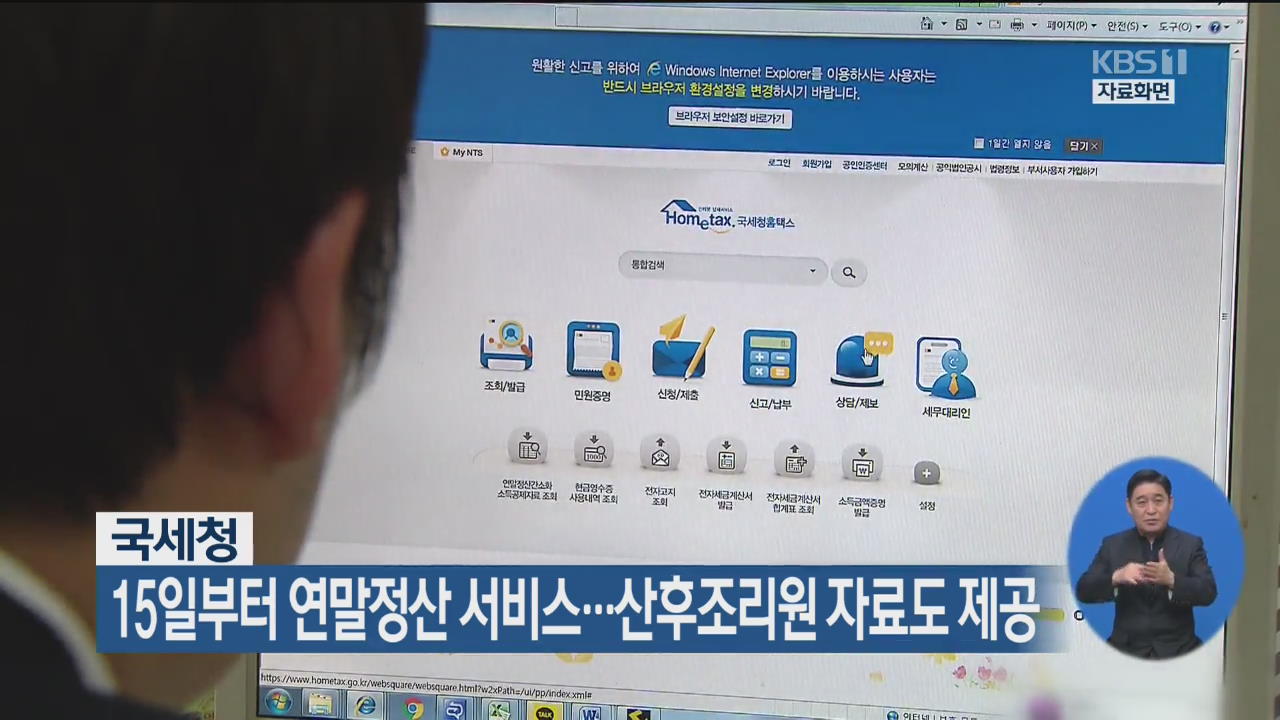The height and width of the screenshot is (720, 1280).
Task: Click the IE print toolbar icon
Action: coord(1016,25)
